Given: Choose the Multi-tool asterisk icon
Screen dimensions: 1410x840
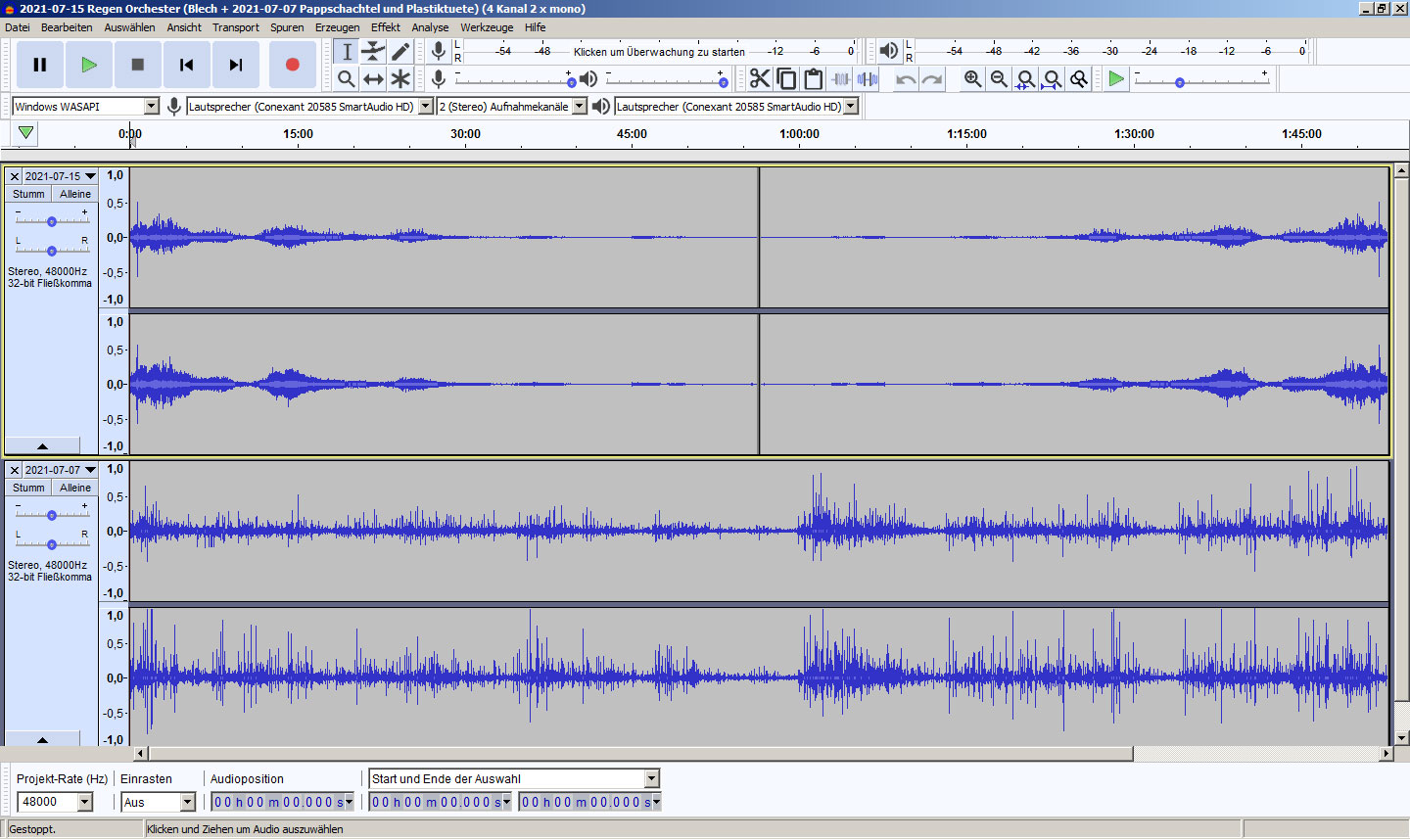Looking at the screenshot, I should (x=400, y=79).
